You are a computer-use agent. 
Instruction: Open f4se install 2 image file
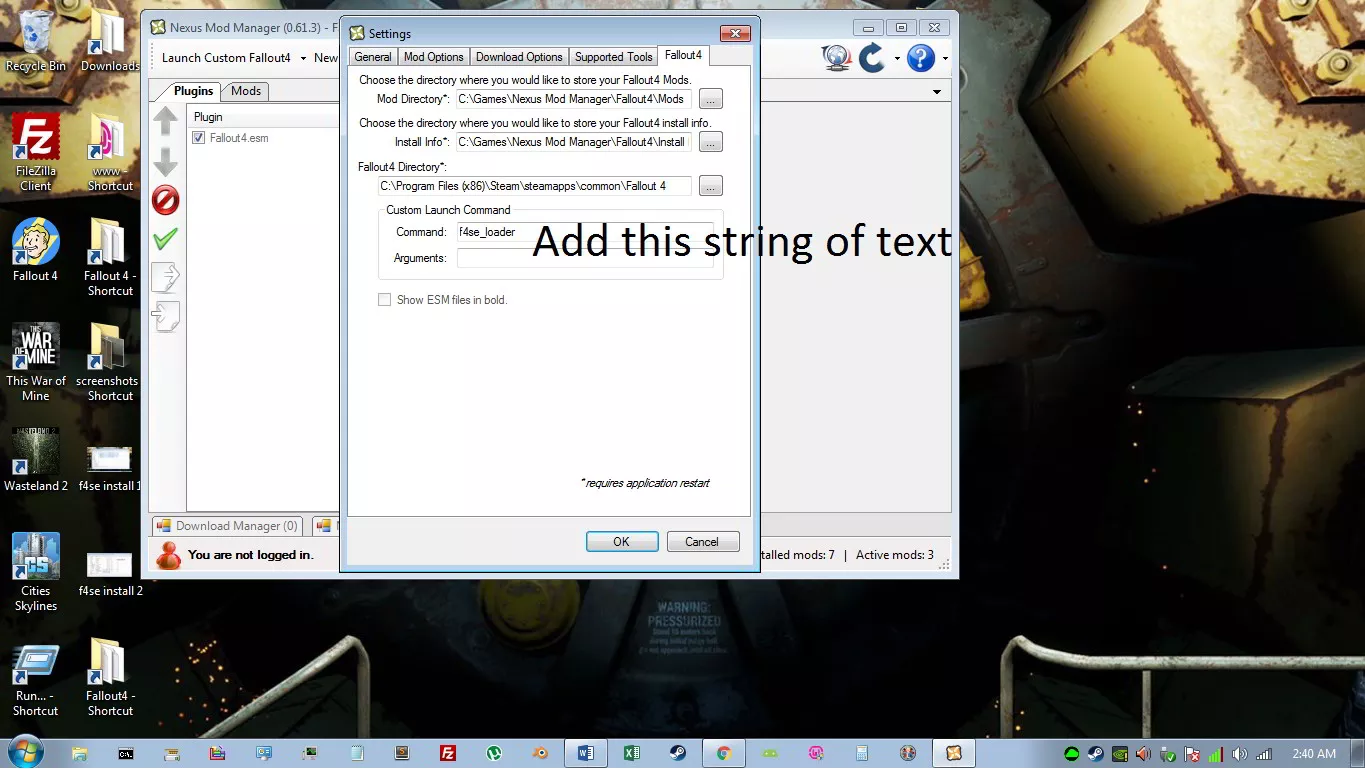click(110, 572)
